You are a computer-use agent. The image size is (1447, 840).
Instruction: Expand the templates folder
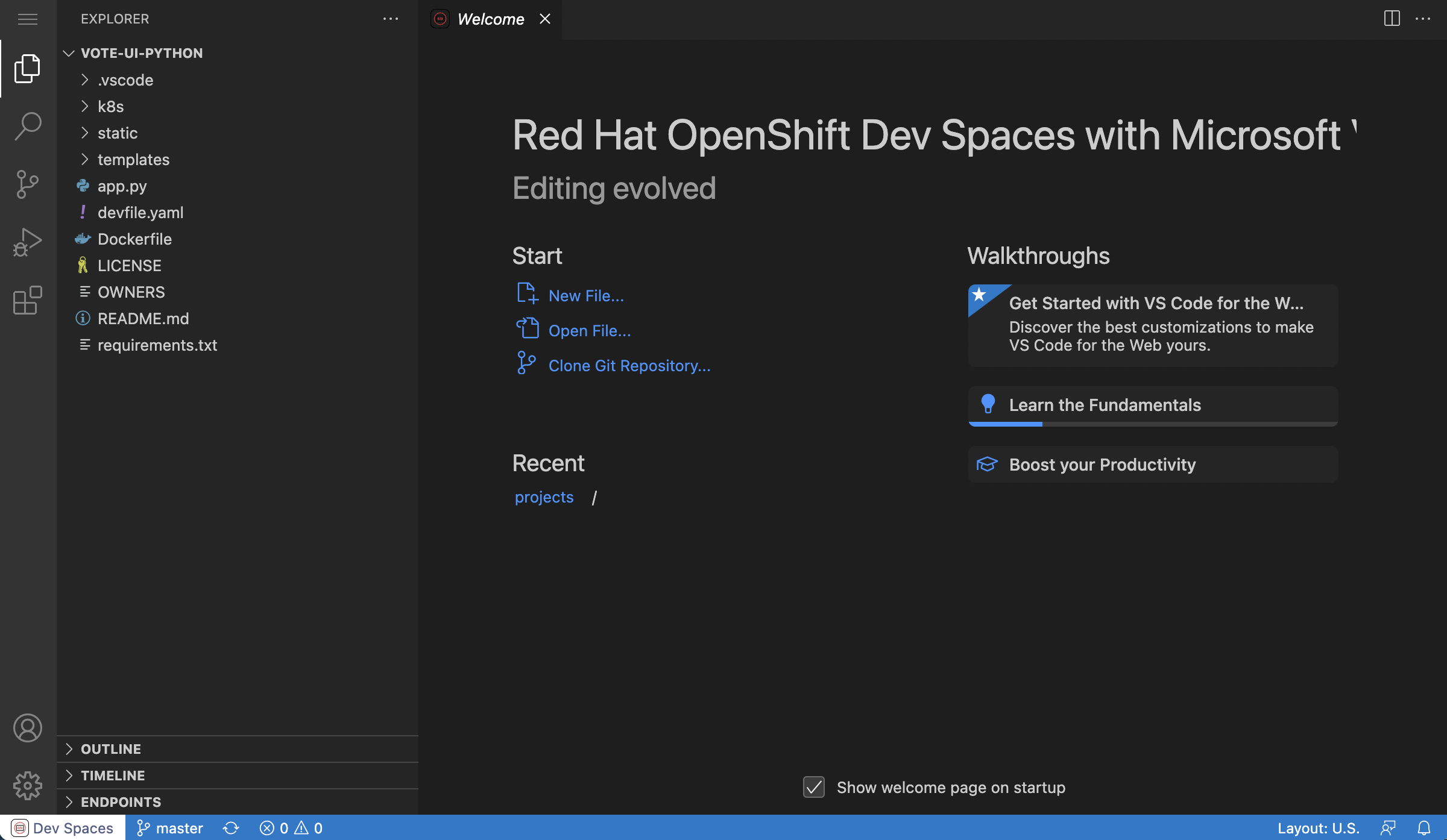click(x=238, y=159)
